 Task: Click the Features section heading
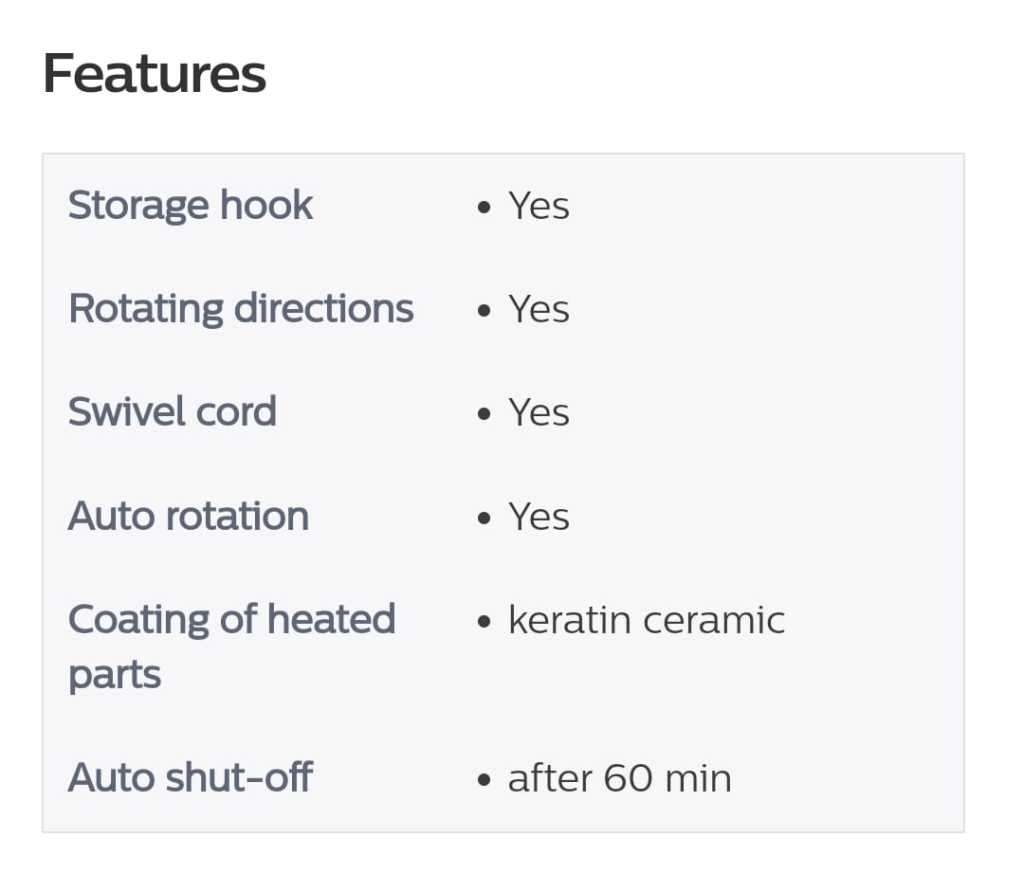(x=154, y=74)
